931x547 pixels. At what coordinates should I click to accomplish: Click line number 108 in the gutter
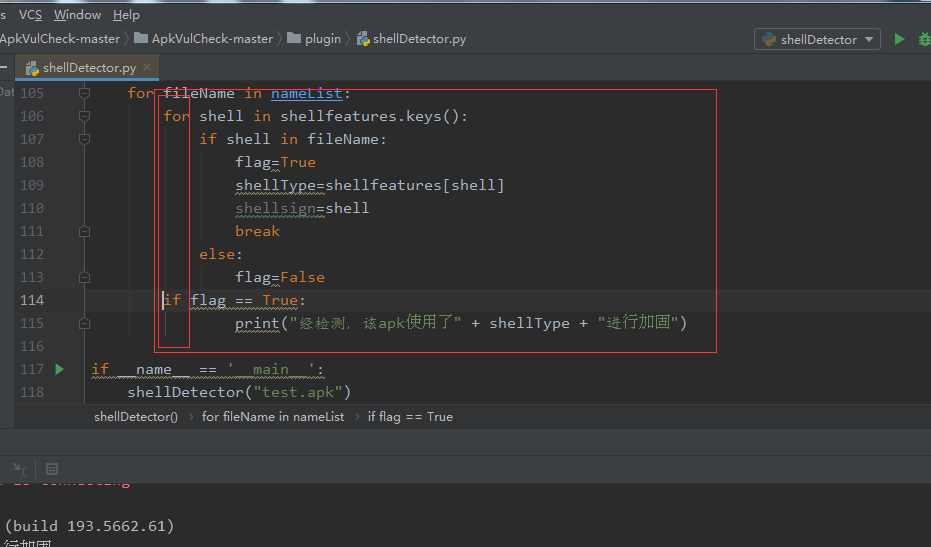coord(32,162)
